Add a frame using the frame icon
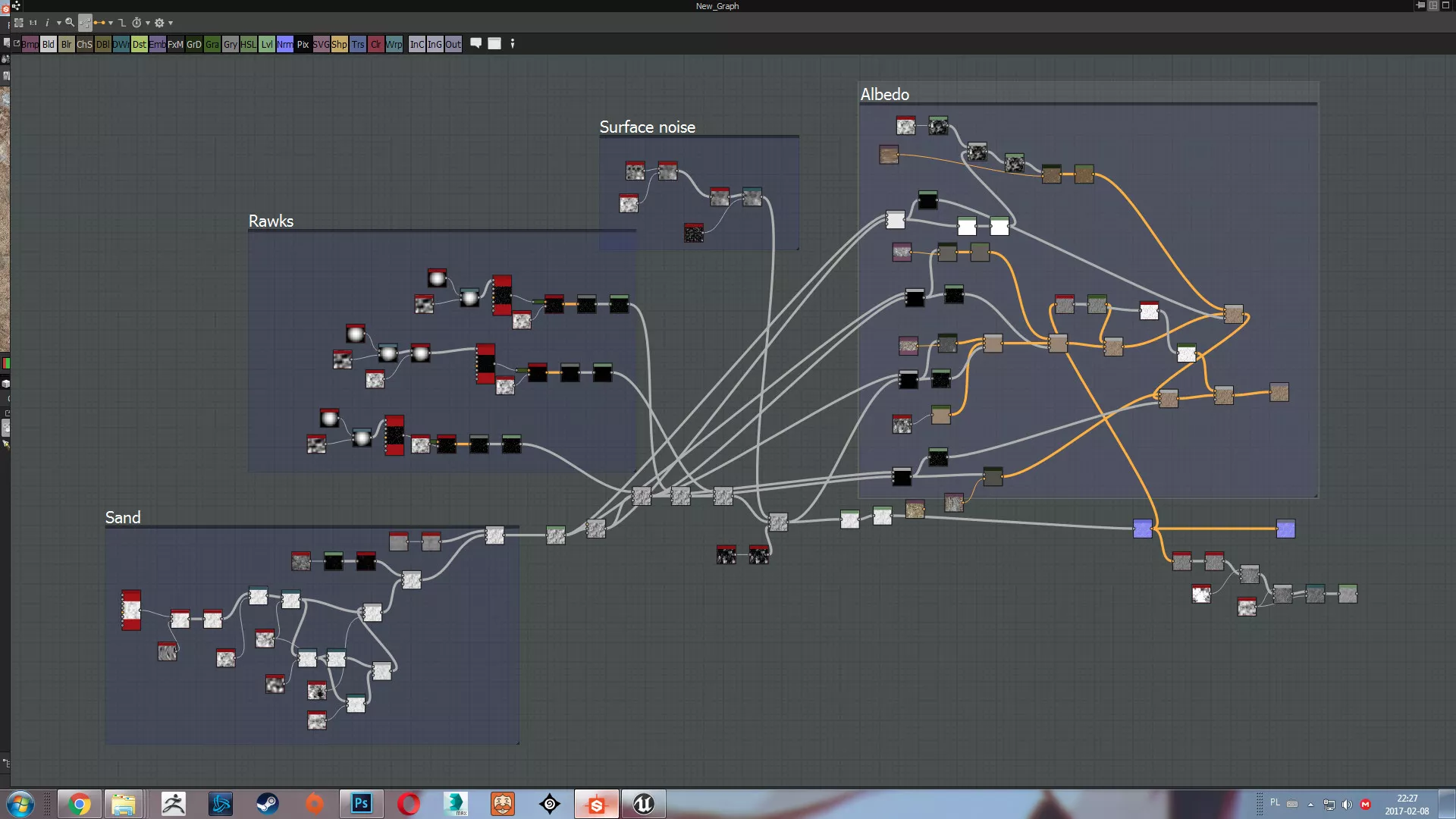Image resolution: width=1456 pixels, height=819 pixels. pyautogui.click(x=494, y=43)
